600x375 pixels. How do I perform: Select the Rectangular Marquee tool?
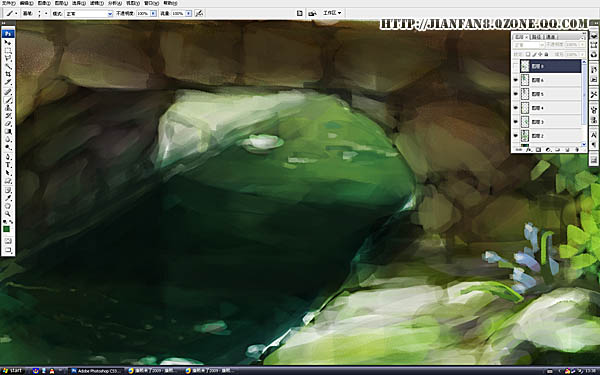[x=8, y=50]
